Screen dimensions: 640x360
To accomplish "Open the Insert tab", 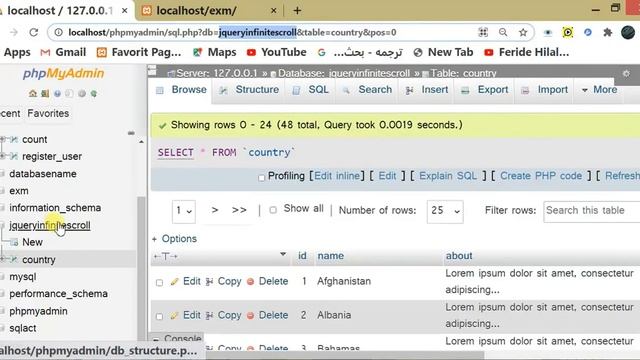I will (427, 90).
